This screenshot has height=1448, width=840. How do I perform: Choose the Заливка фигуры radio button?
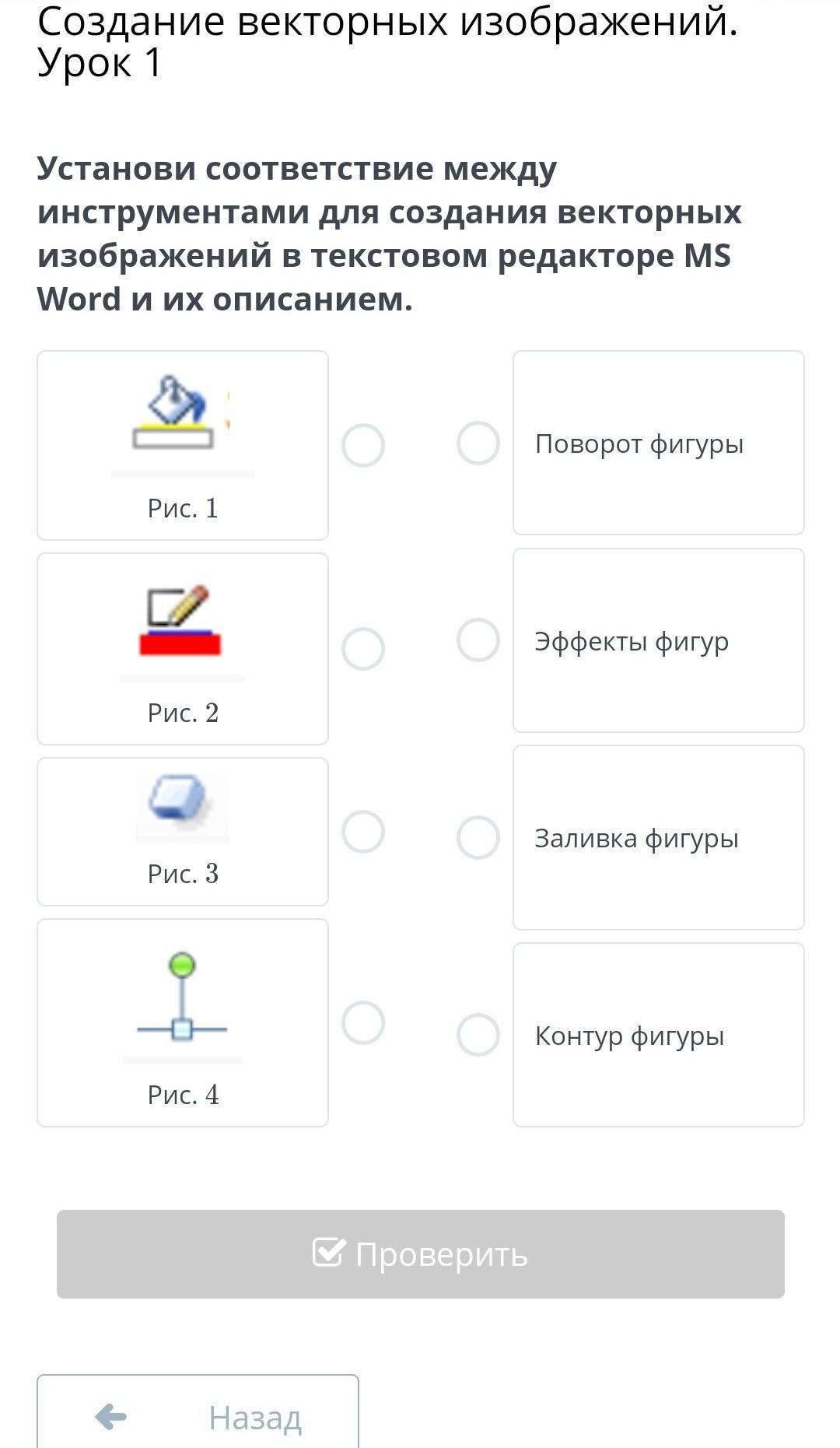click(x=478, y=838)
